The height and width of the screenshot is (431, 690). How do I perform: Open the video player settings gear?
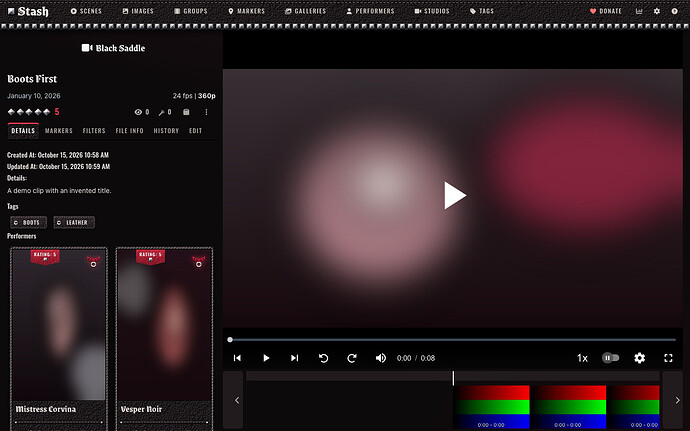tap(639, 358)
